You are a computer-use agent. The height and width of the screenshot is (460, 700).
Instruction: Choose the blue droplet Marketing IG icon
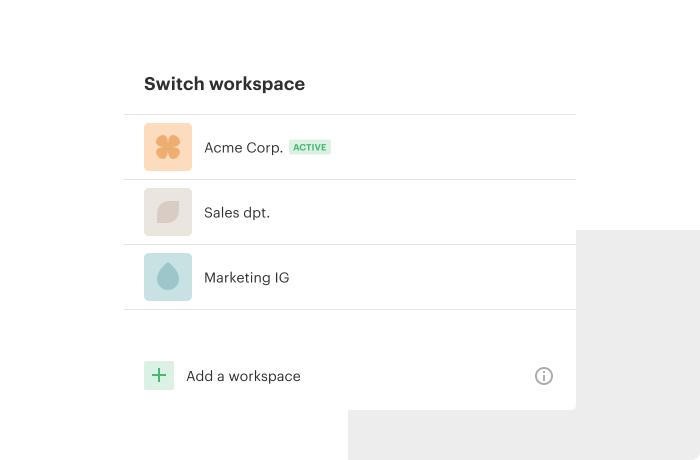168,277
